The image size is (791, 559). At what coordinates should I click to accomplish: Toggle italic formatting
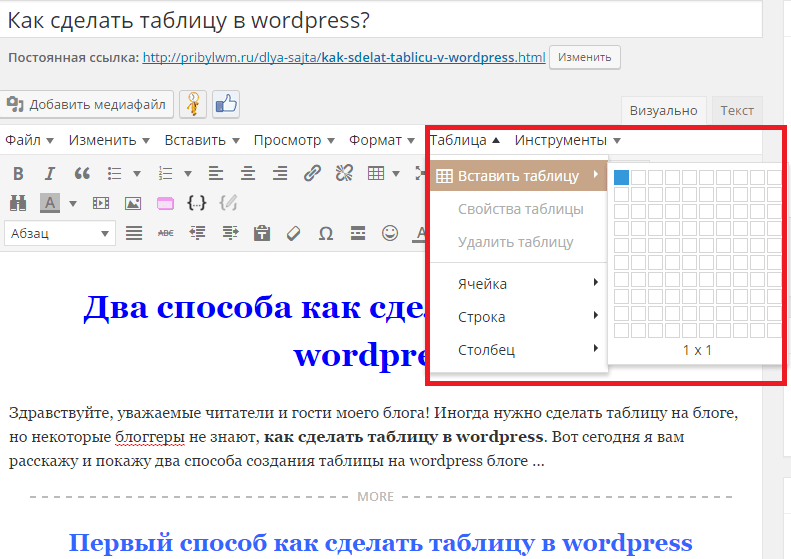pyautogui.click(x=49, y=174)
